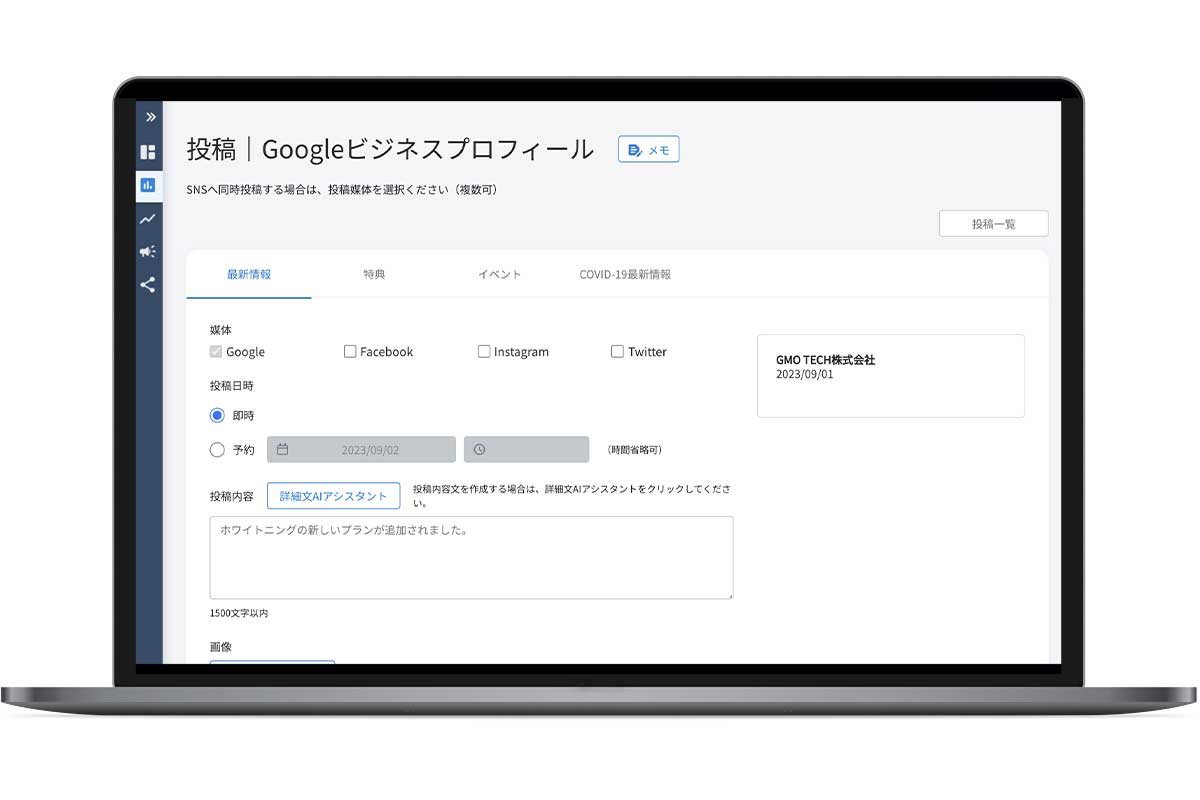Click the calendar icon in date field
The width and height of the screenshot is (1200, 800).
[283, 450]
